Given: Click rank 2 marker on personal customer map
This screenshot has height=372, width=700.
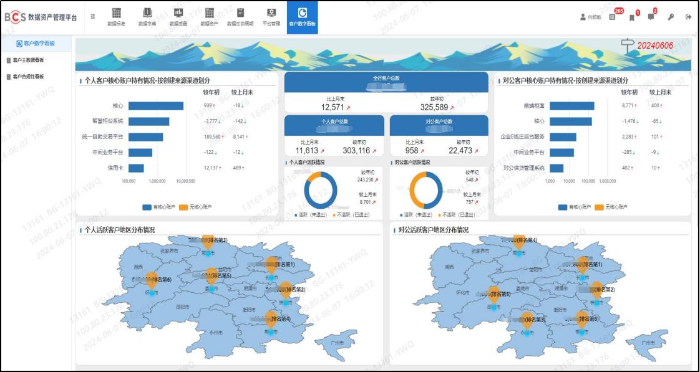Looking at the screenshot, I should pos(285,290).
